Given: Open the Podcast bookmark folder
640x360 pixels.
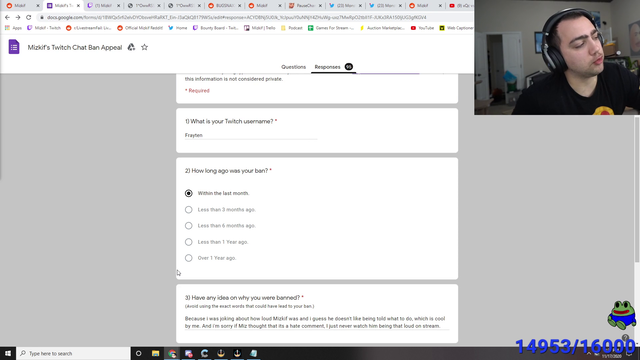Looking at the screenshot, I should tap(292, 28).
